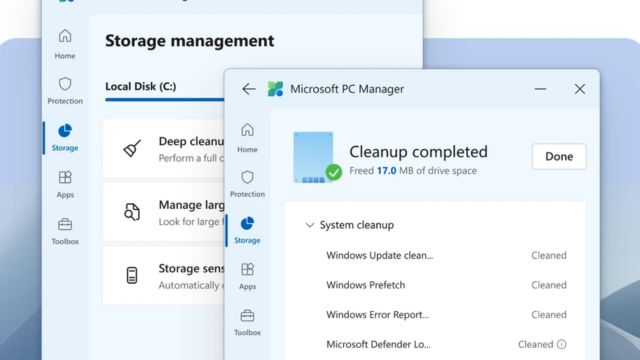Click Cleaned status for Windows Error Report
640x360 pixels.
click(549, 315)
